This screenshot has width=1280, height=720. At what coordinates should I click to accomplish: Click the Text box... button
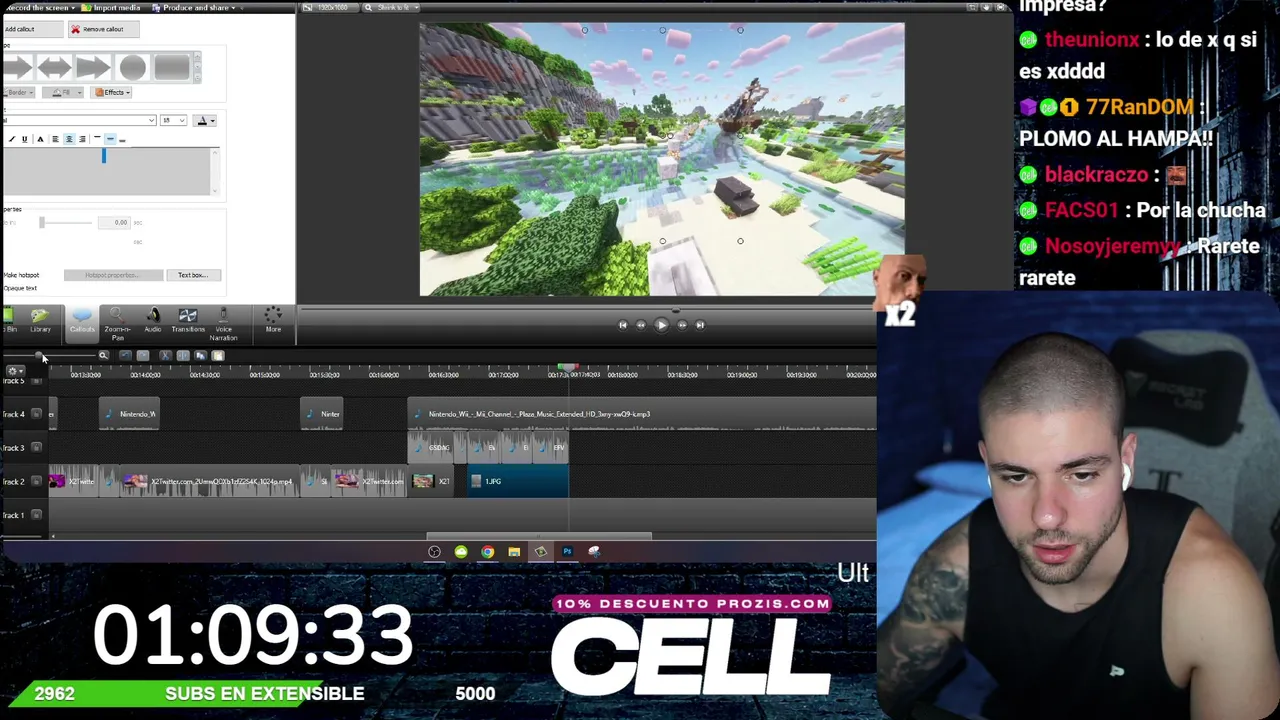[x=193, y=275]
